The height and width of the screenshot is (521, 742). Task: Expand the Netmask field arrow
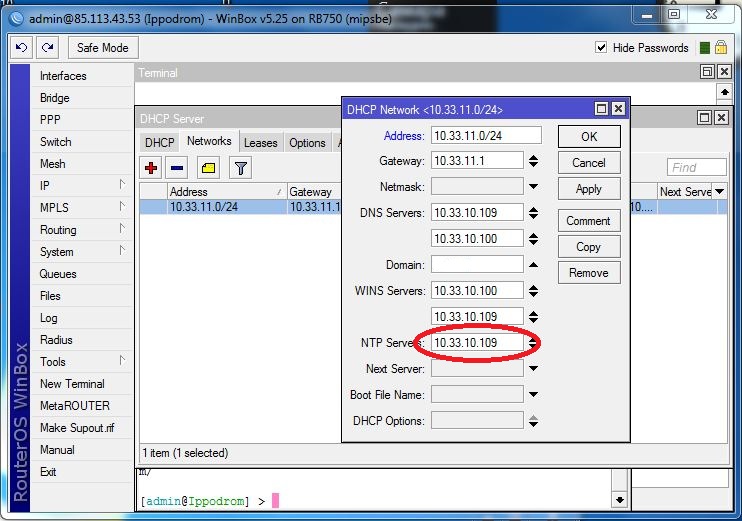[x=533, y=186]
